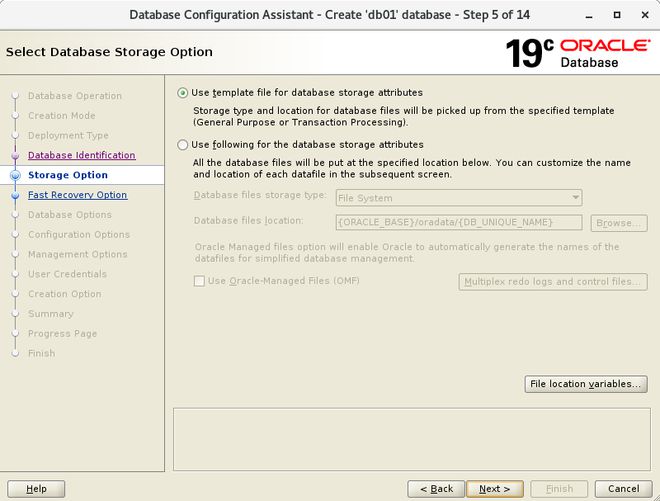Click the Browse button

[x=619, y=223]
